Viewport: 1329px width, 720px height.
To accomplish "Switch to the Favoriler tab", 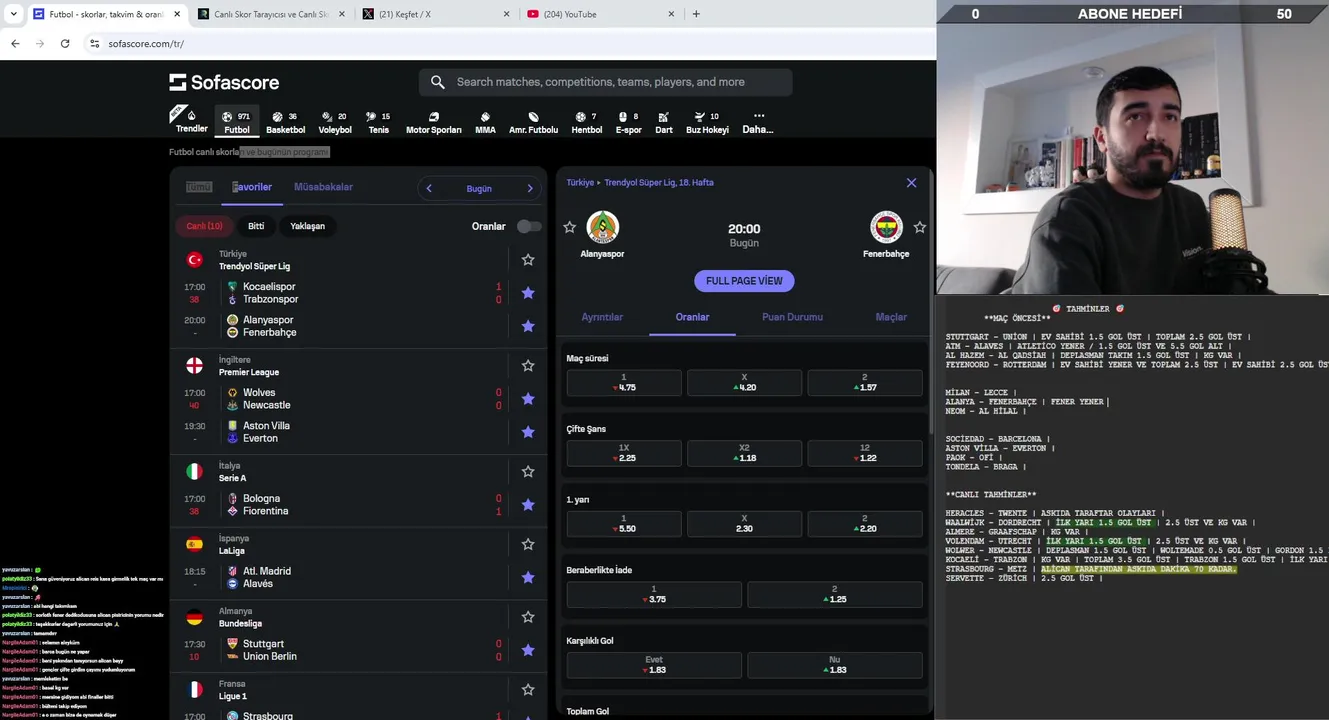I will point(252,187).
